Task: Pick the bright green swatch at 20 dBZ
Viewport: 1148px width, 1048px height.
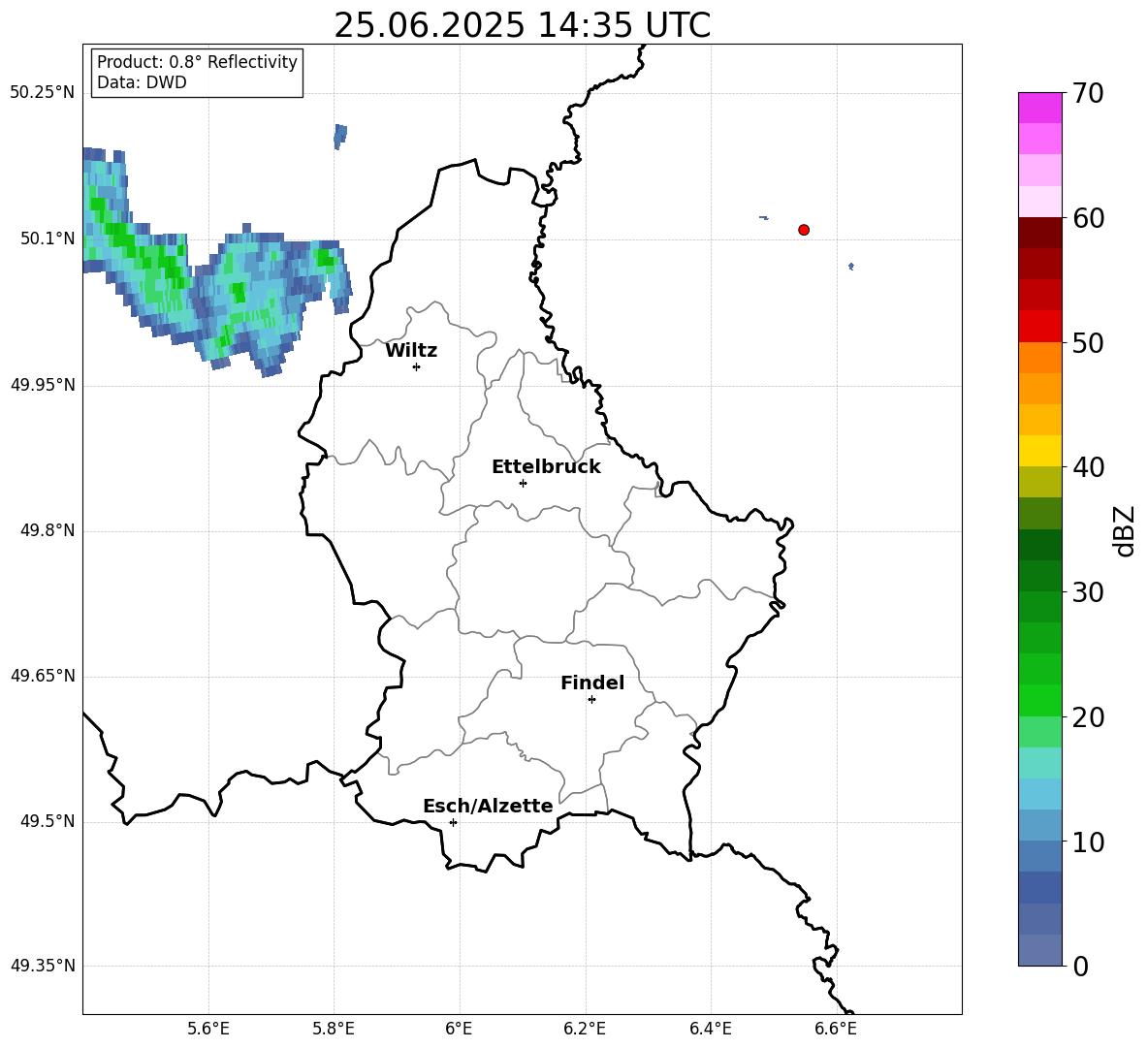Action: (1040, 700)
